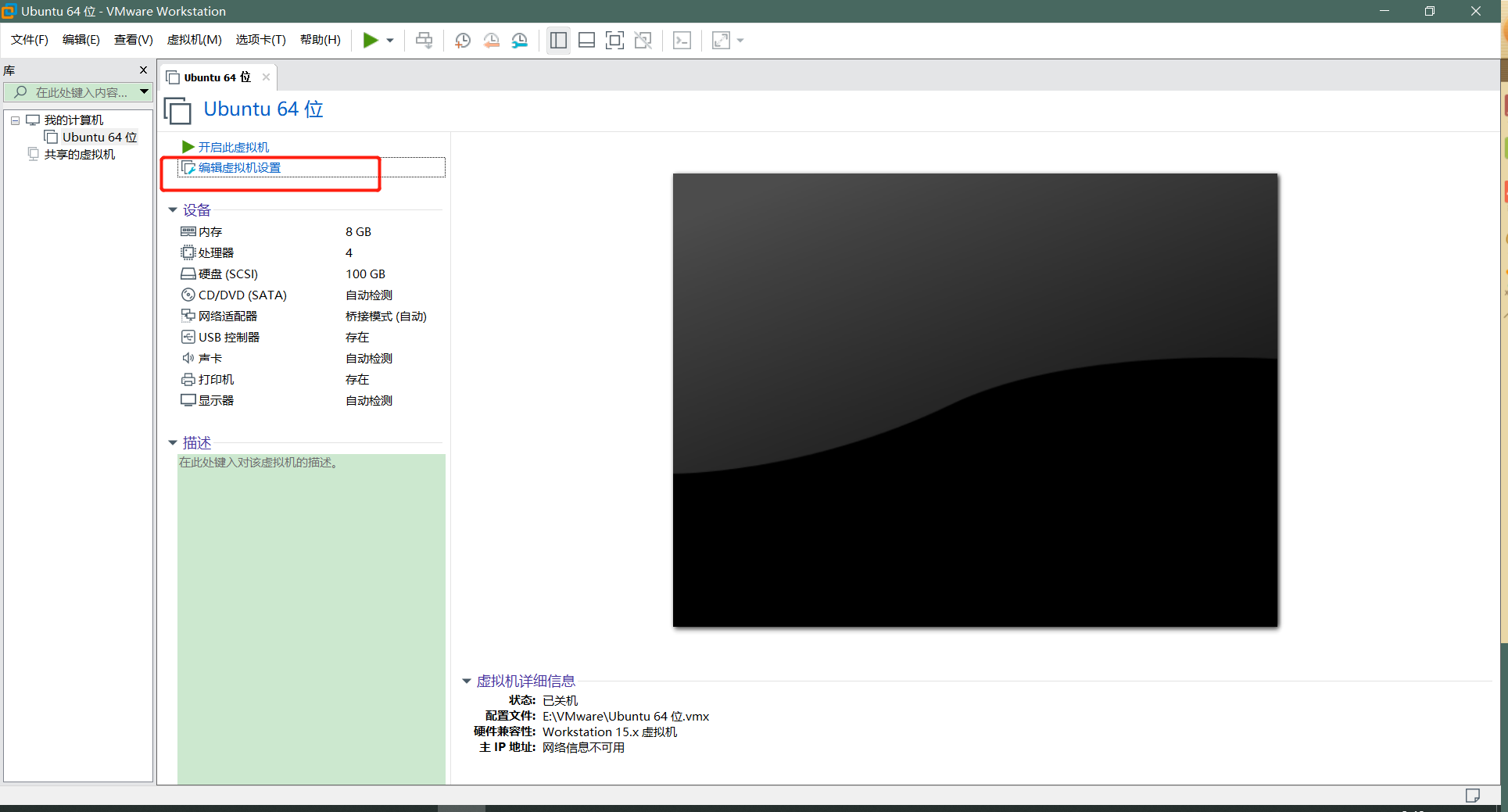
Task: Click the CD/DVD disc icon
Action: coord(188,295)
